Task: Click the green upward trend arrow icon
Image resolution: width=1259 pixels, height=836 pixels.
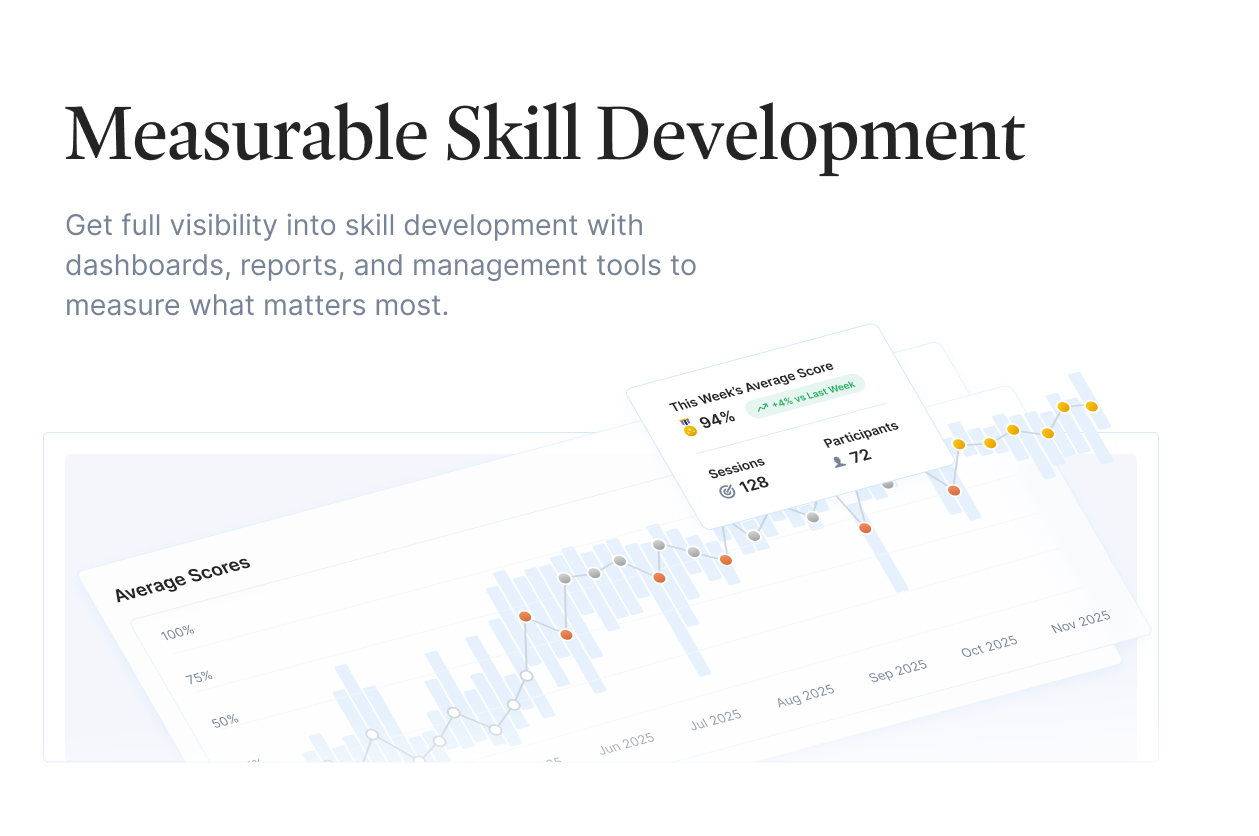Action: pyautogui.click(x=762, y=407)
